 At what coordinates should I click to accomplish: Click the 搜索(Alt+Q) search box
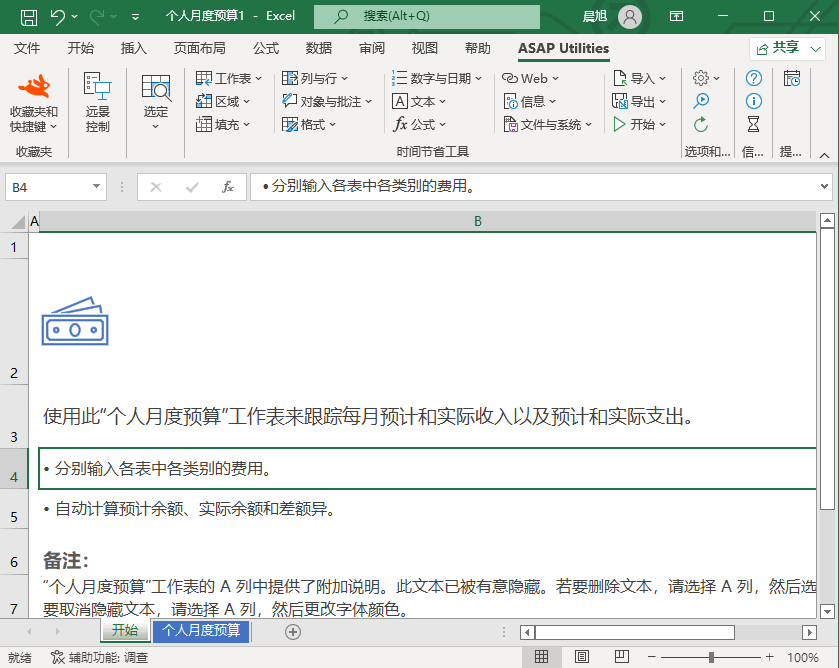point(426,17)
